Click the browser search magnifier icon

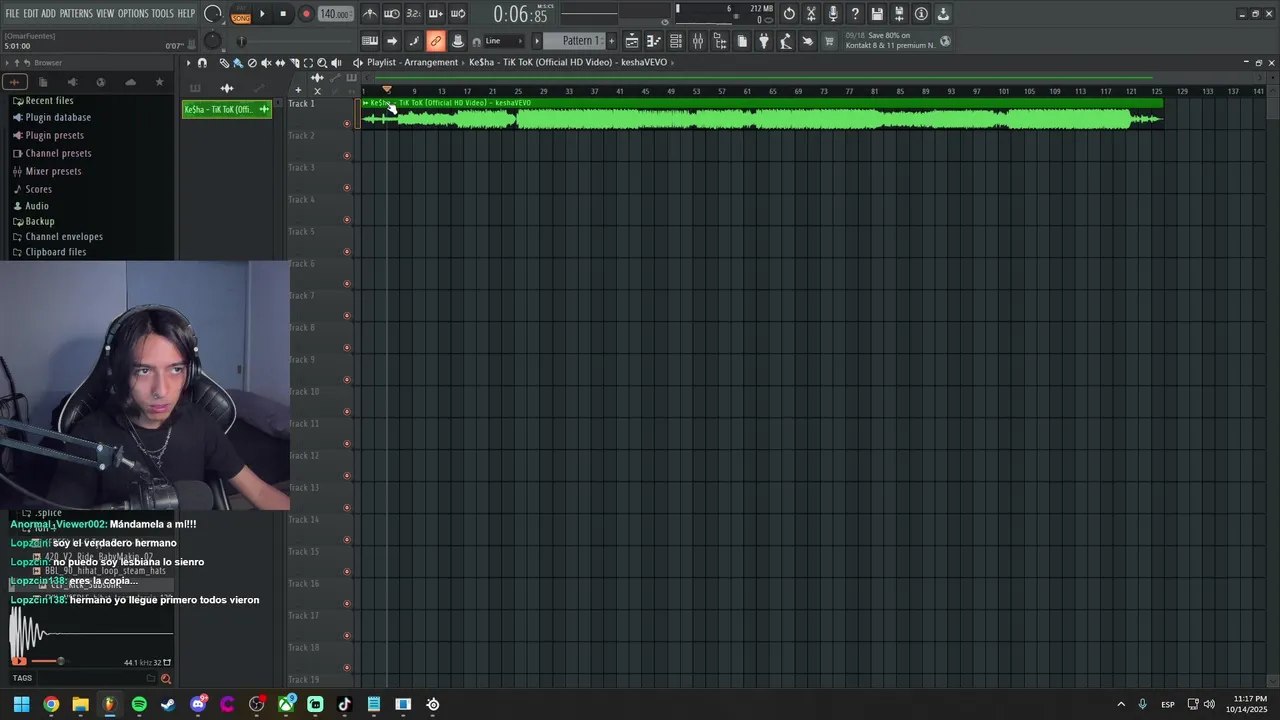click(166, 678)
